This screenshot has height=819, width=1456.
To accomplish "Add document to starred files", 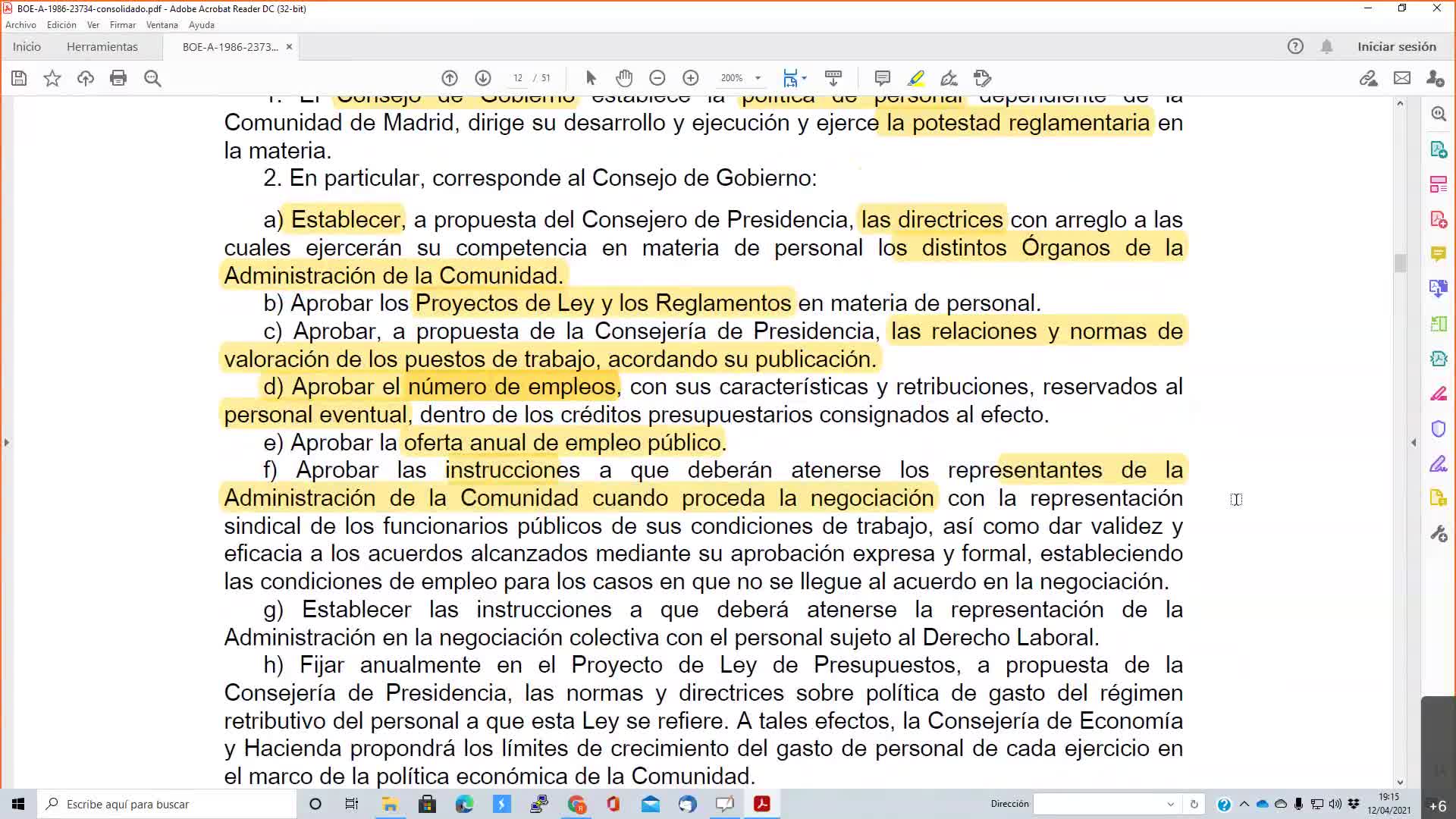I will 52,78.
